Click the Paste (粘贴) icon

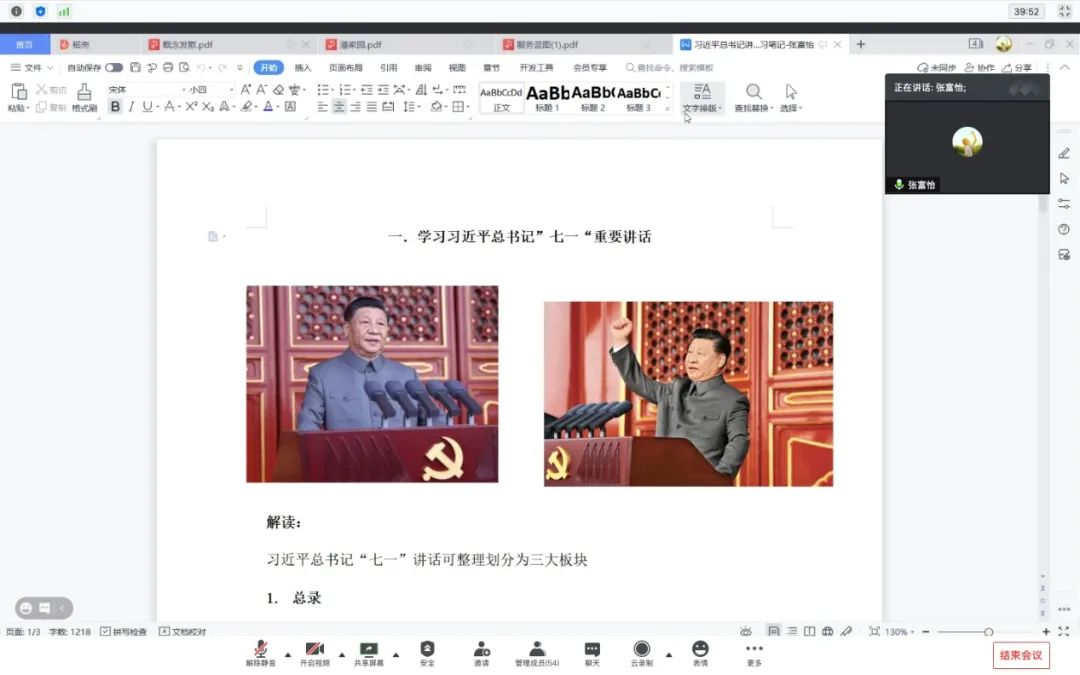(18, 92)
